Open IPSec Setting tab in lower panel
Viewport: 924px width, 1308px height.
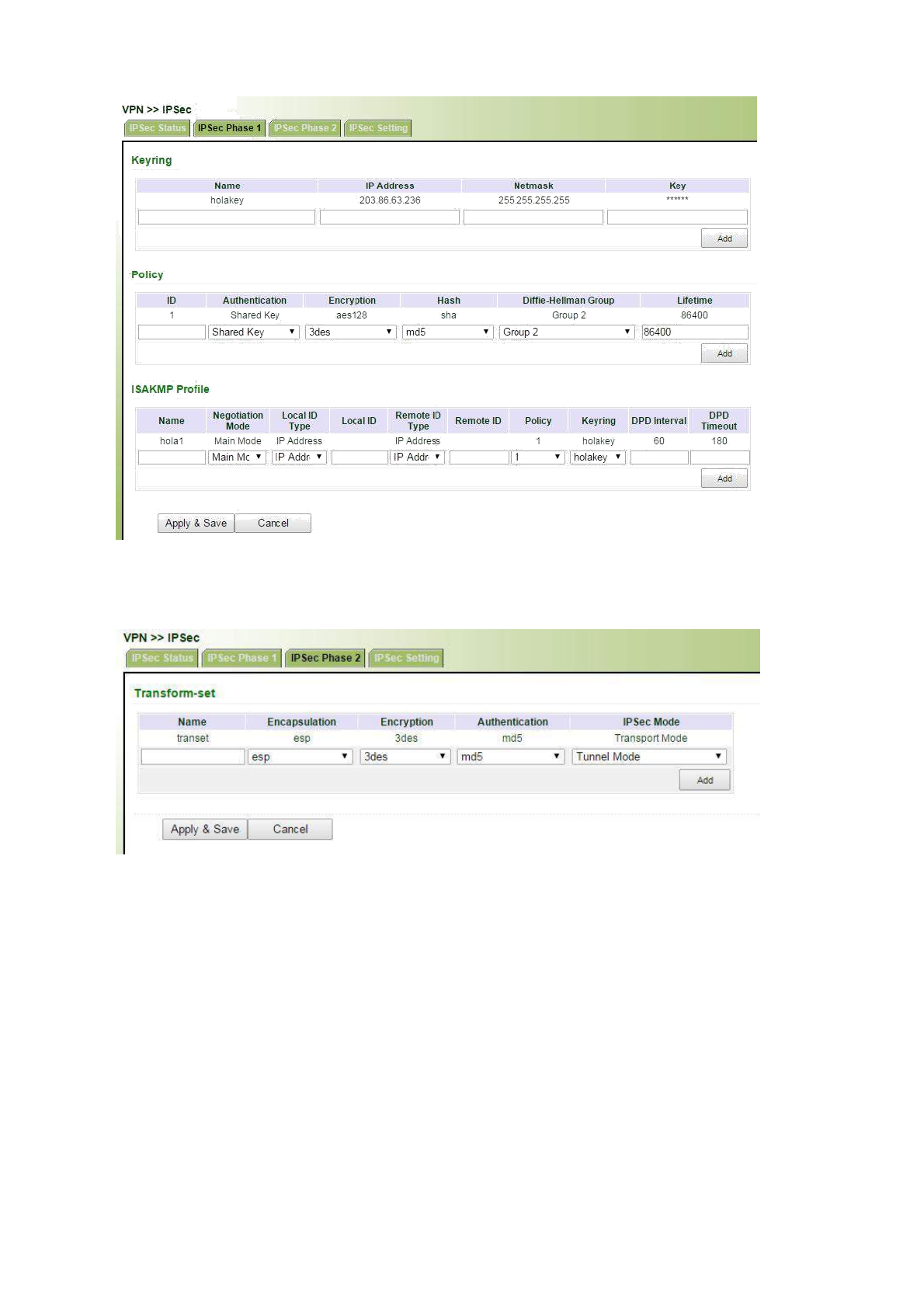pos(406,658)
